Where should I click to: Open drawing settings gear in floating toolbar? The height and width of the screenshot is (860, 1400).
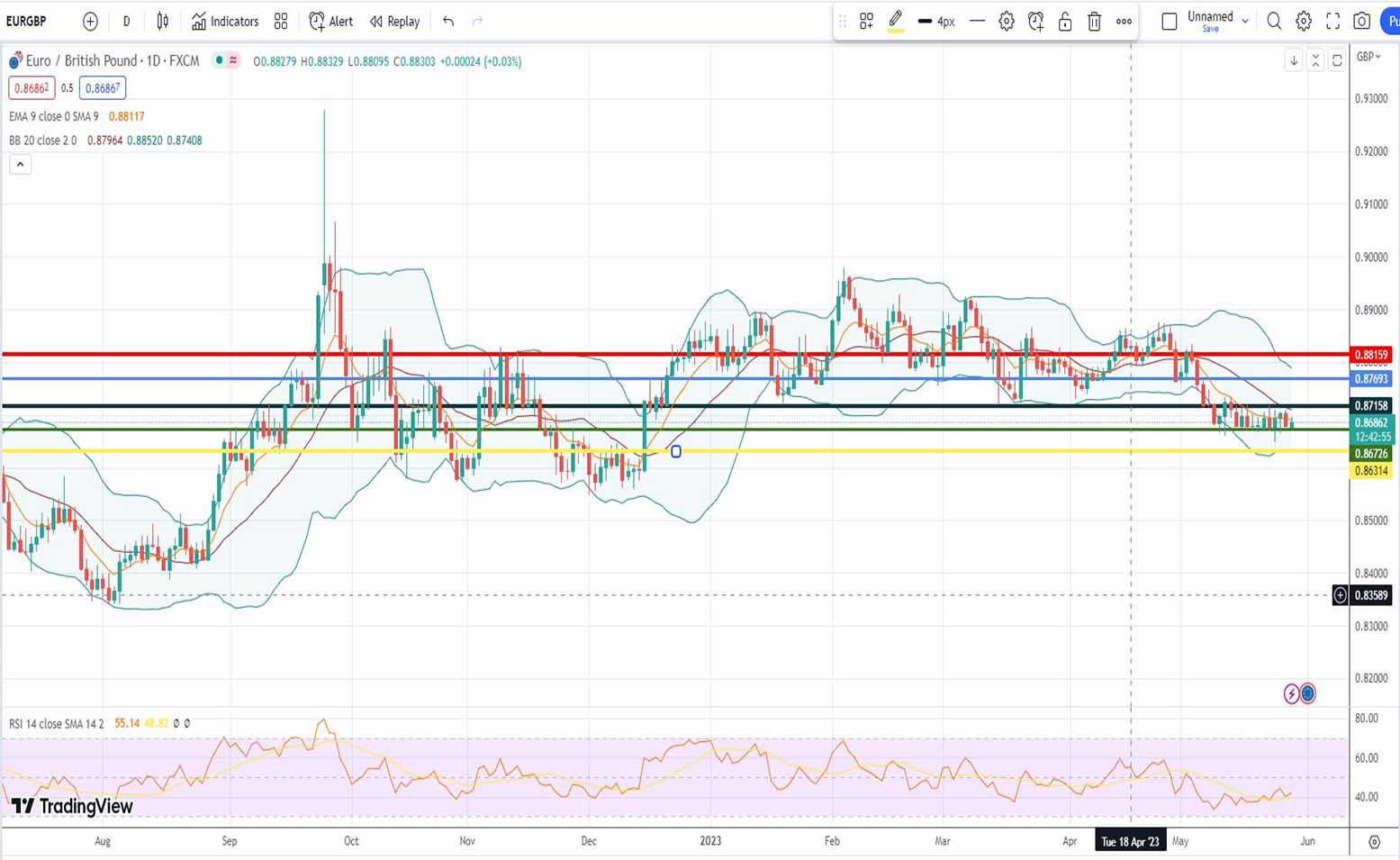(1007, 22)
